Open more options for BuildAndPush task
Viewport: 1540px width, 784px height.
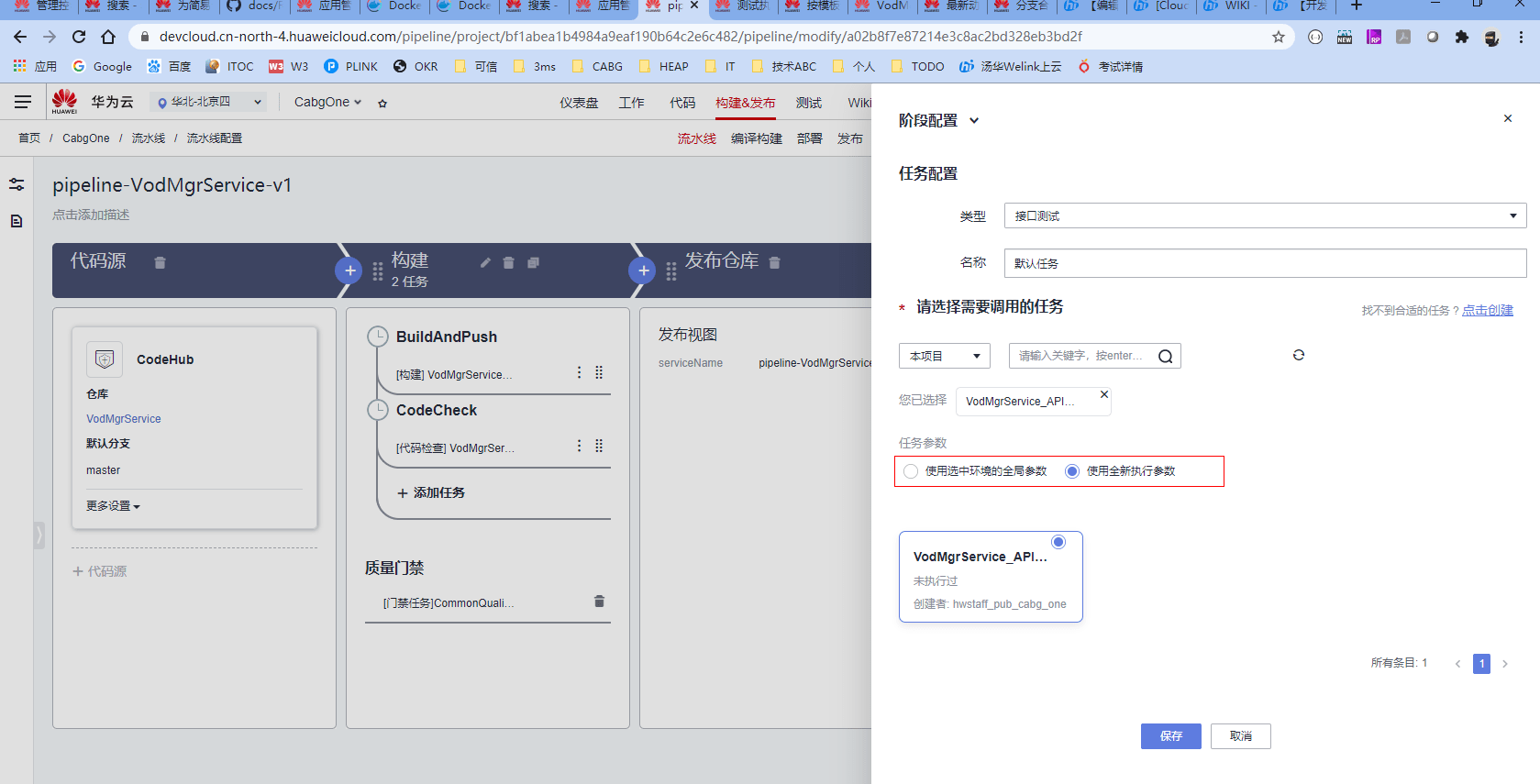coord(579,372)
